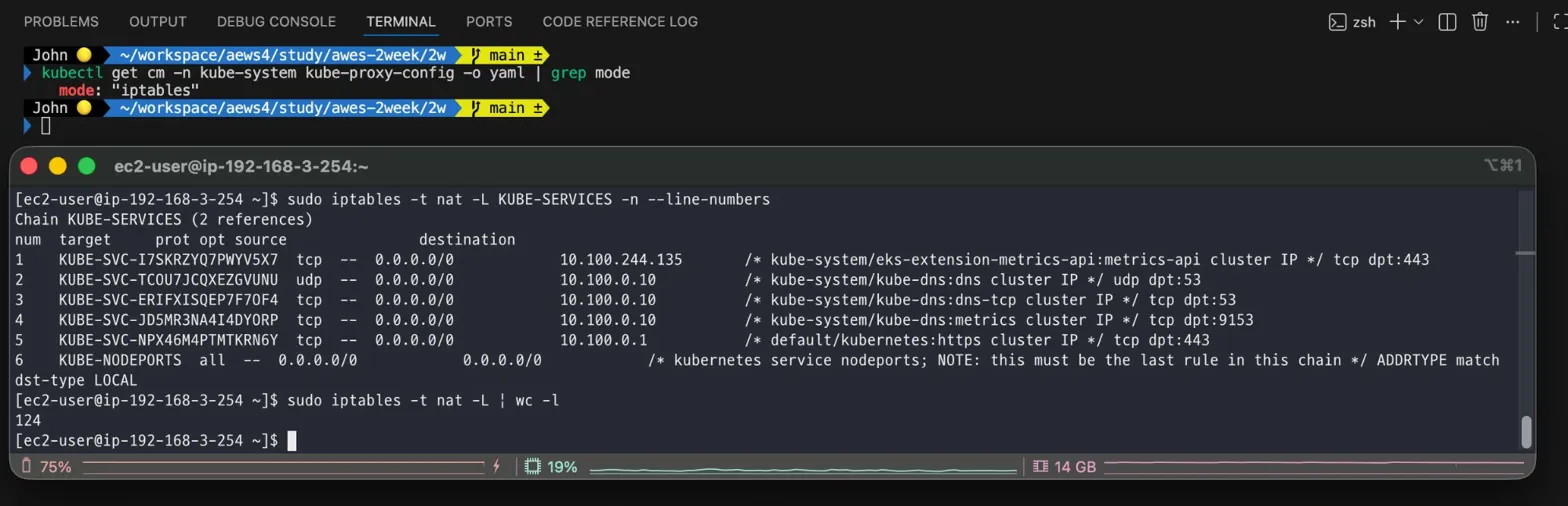Screen dimensions: 1568x506
Task: Select the TERMINAL tab
Action: point(401,21)
